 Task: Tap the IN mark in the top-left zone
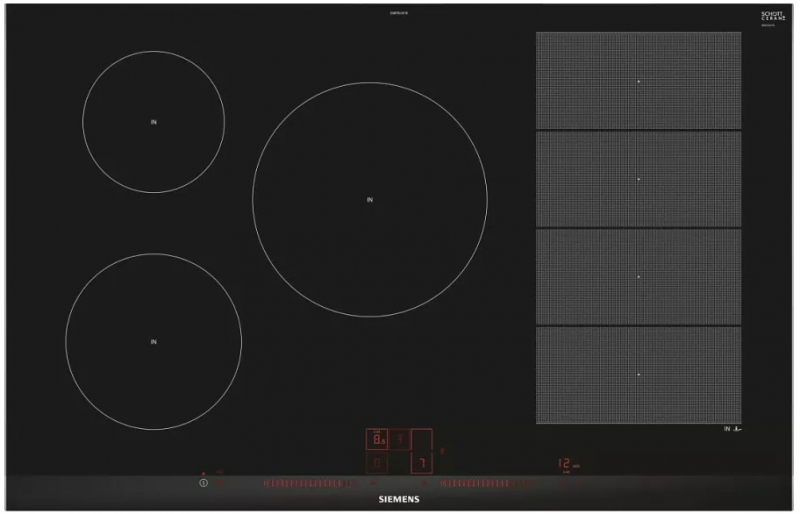coord(153,122)
